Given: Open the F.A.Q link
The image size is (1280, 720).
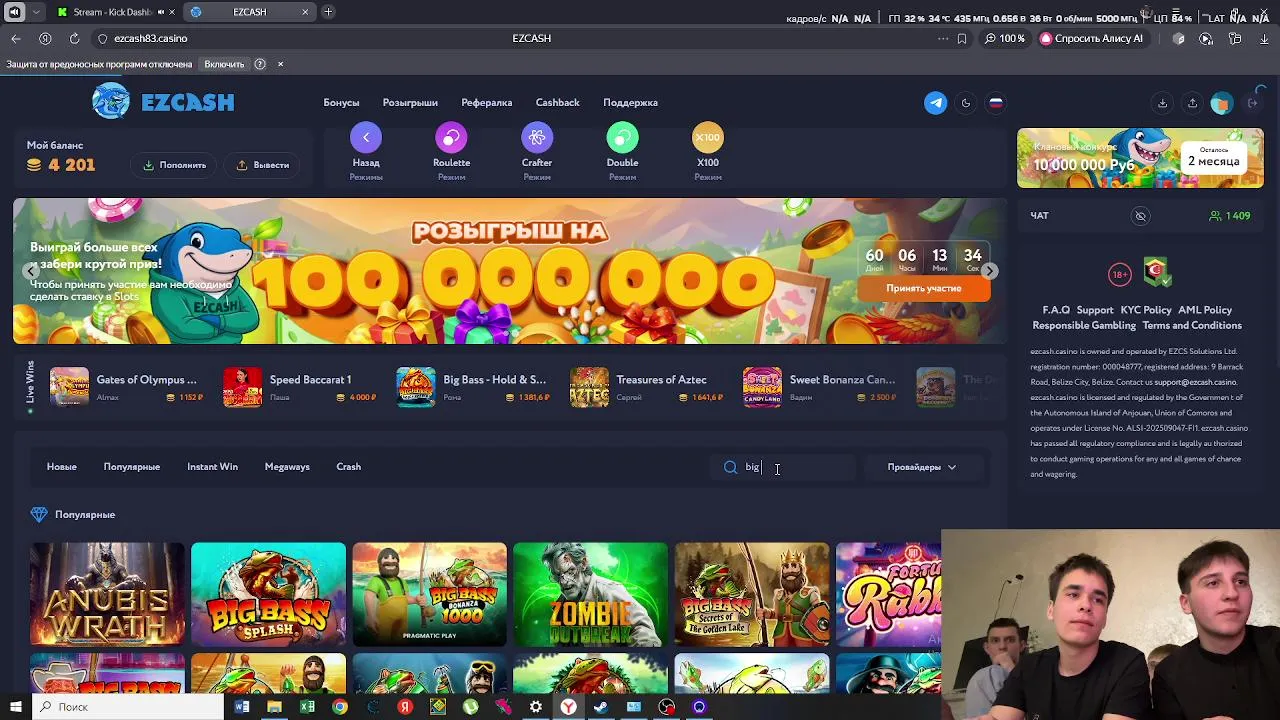Looking at the screenshot, I should (x=1056, y=310).
